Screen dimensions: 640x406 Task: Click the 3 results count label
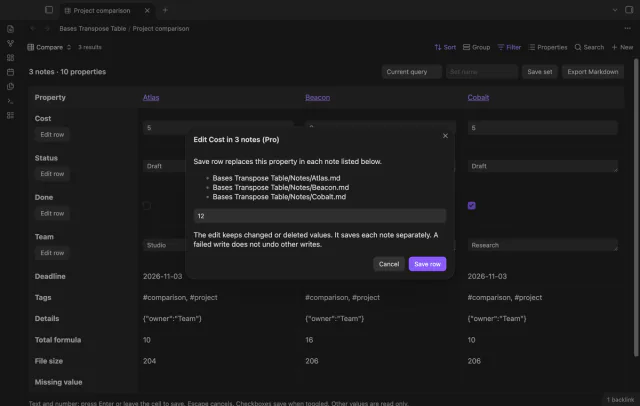(x=90, y=47)
